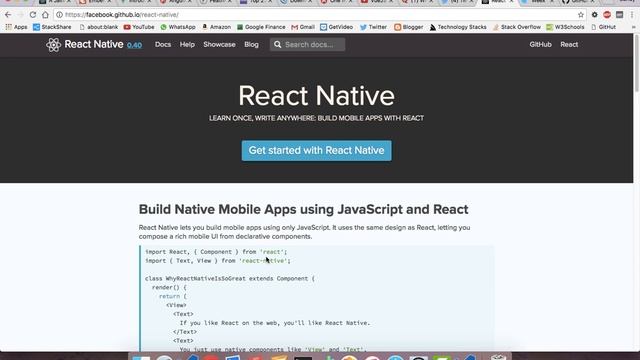Click code line 'If you like React on the web'
Viewport: 640px width, 360px height.
tap(275, 323)
